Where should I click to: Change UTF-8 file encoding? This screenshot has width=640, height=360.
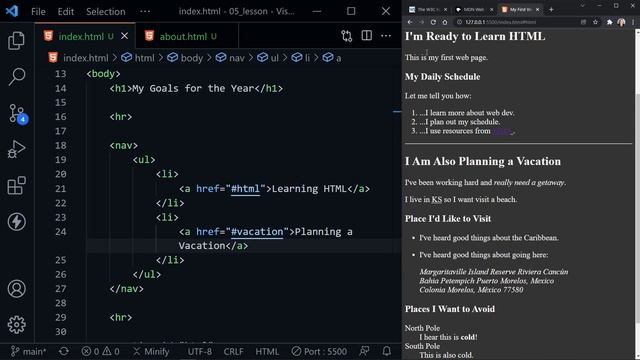tap(200, 351)
